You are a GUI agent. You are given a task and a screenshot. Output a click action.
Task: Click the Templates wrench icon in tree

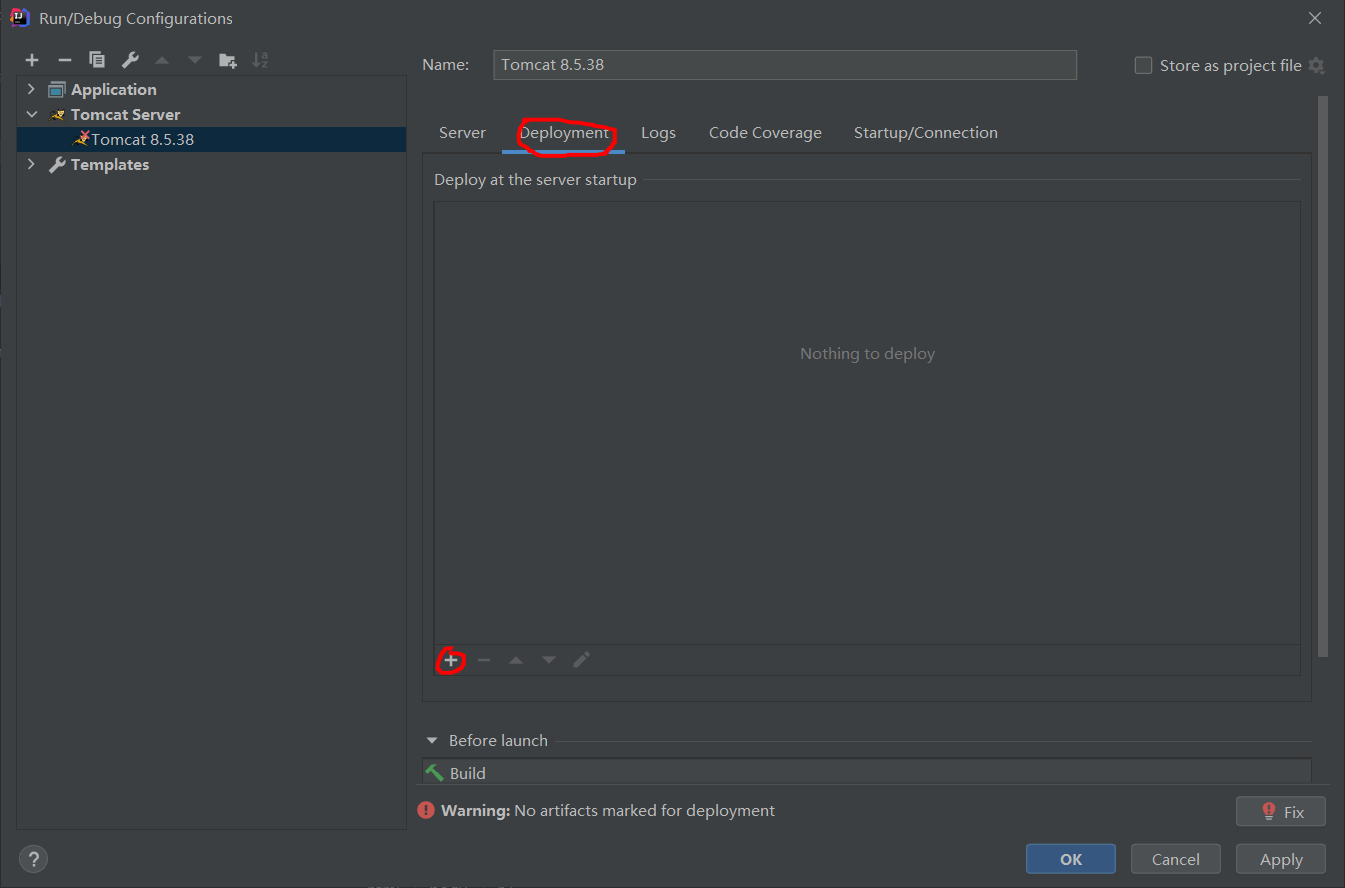point(57,164)
